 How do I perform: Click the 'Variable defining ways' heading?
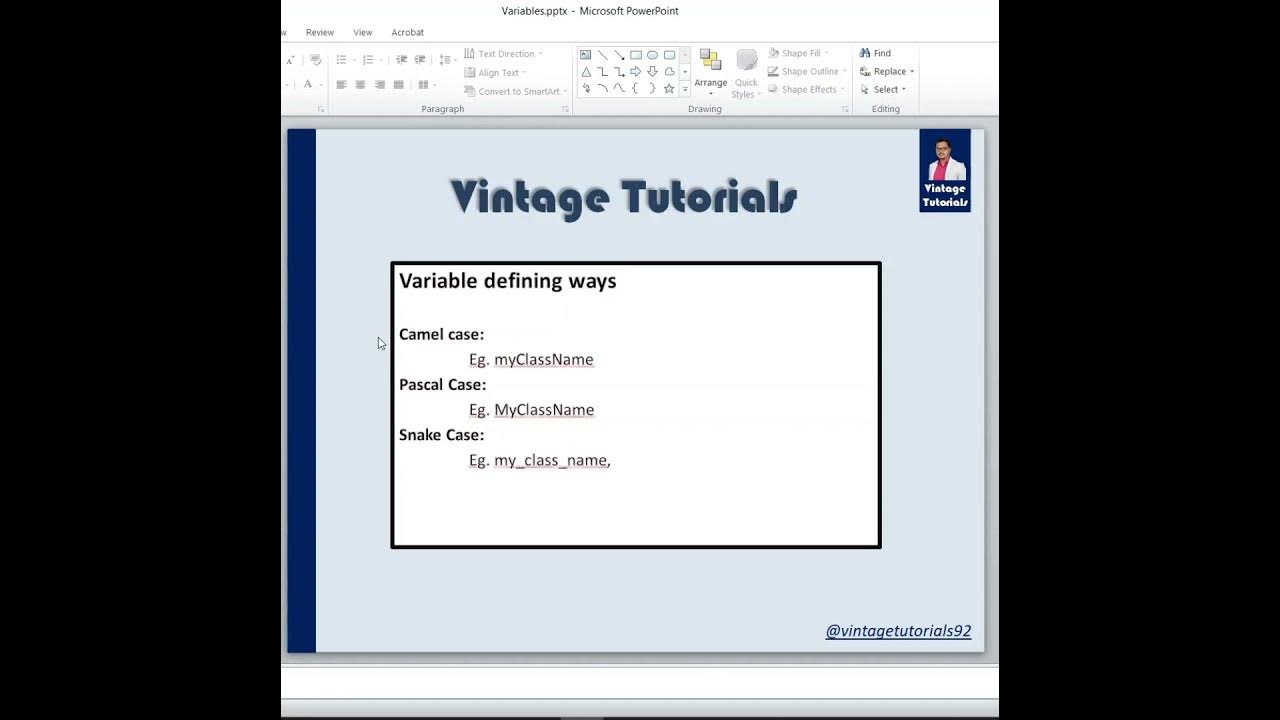click(x=508, y=281)
